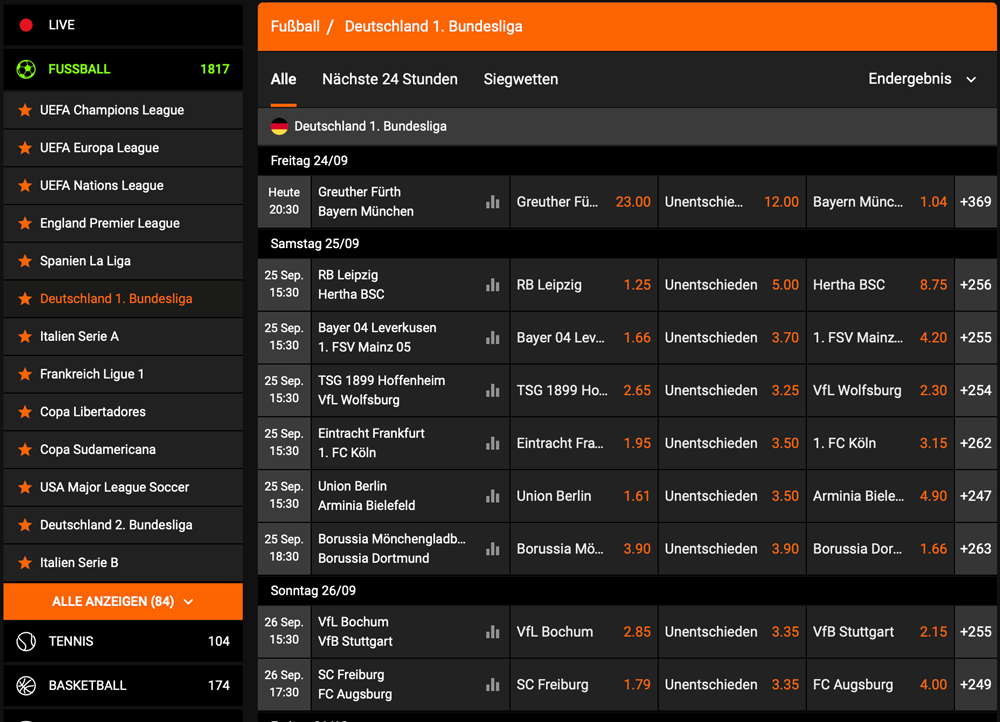
Task: Show +254 more markets for Hoffenheim match
Action: pyautogui.click(x=976, y=391)
